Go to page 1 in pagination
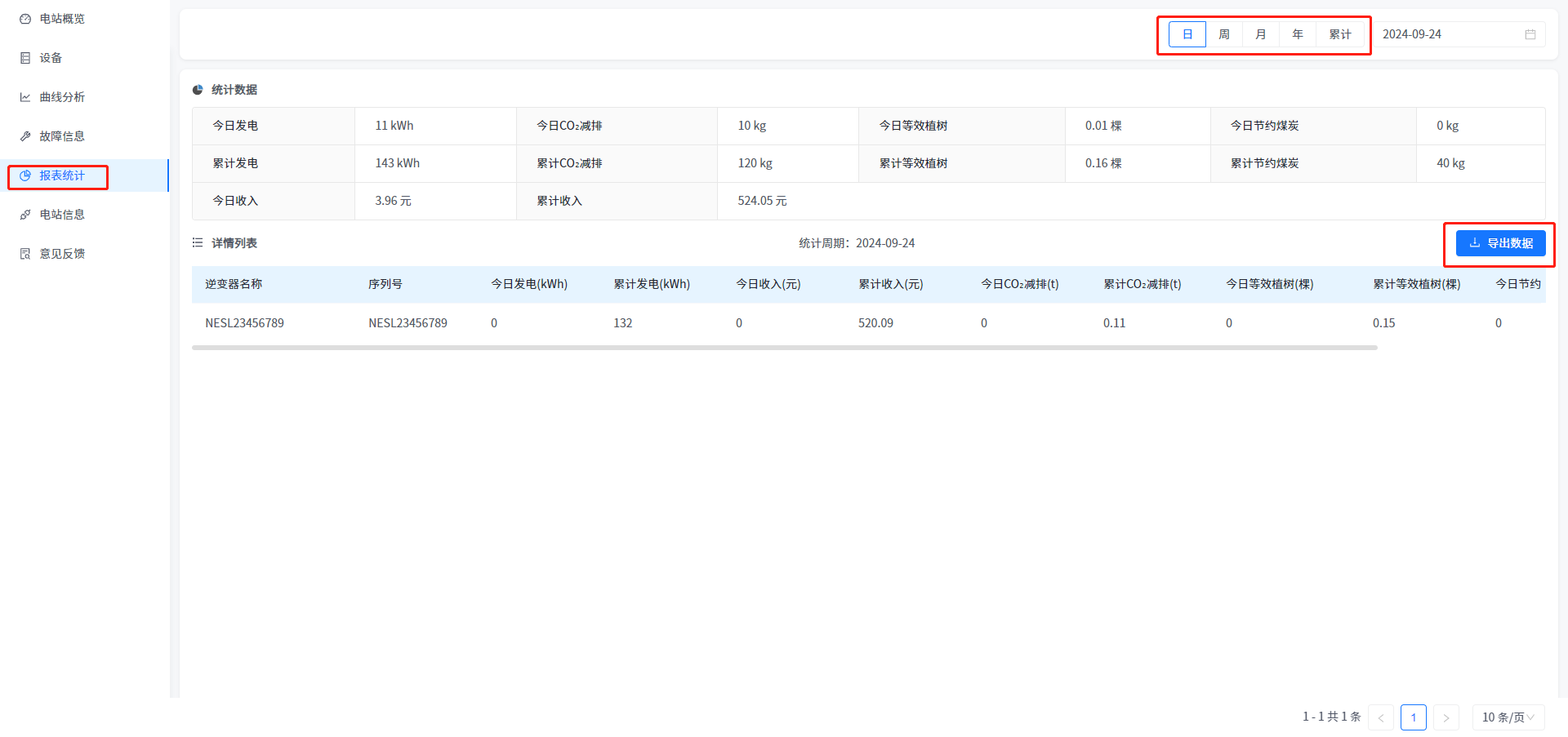 click(1413, 717)
